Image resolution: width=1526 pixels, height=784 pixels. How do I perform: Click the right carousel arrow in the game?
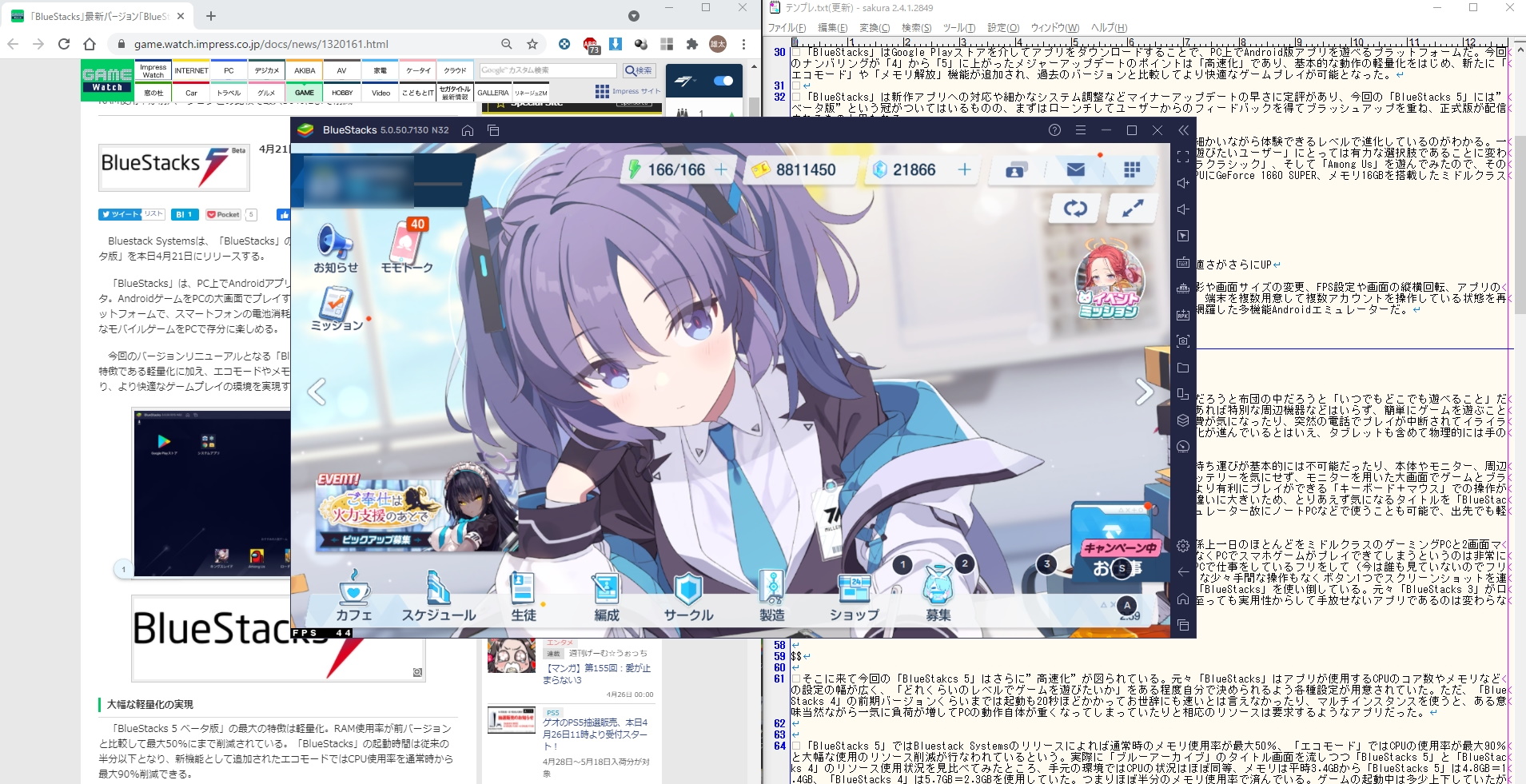[1145, 391]
